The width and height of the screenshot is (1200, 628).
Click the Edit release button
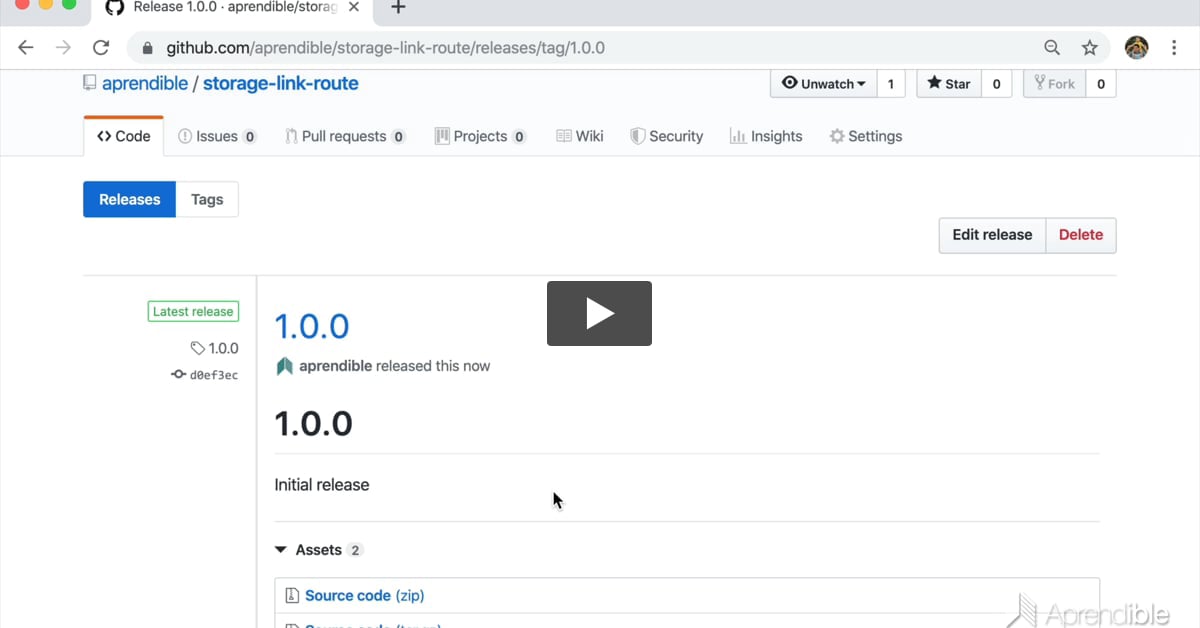(x=992, y=235)
